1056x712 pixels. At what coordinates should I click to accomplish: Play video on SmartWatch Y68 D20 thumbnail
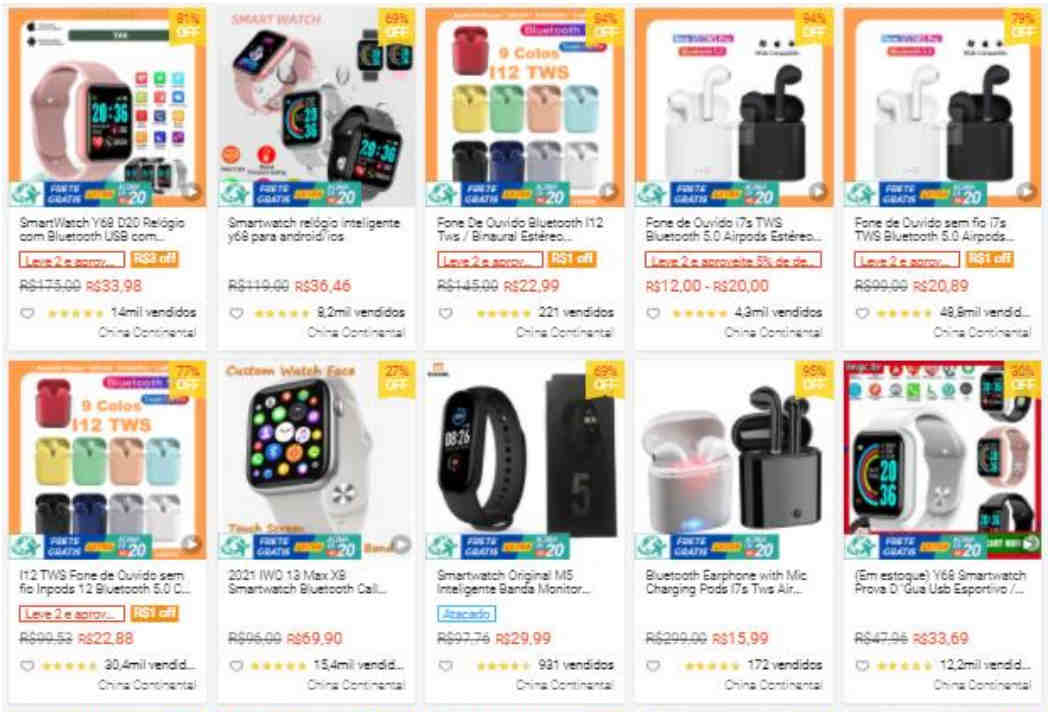coord(192,191)
